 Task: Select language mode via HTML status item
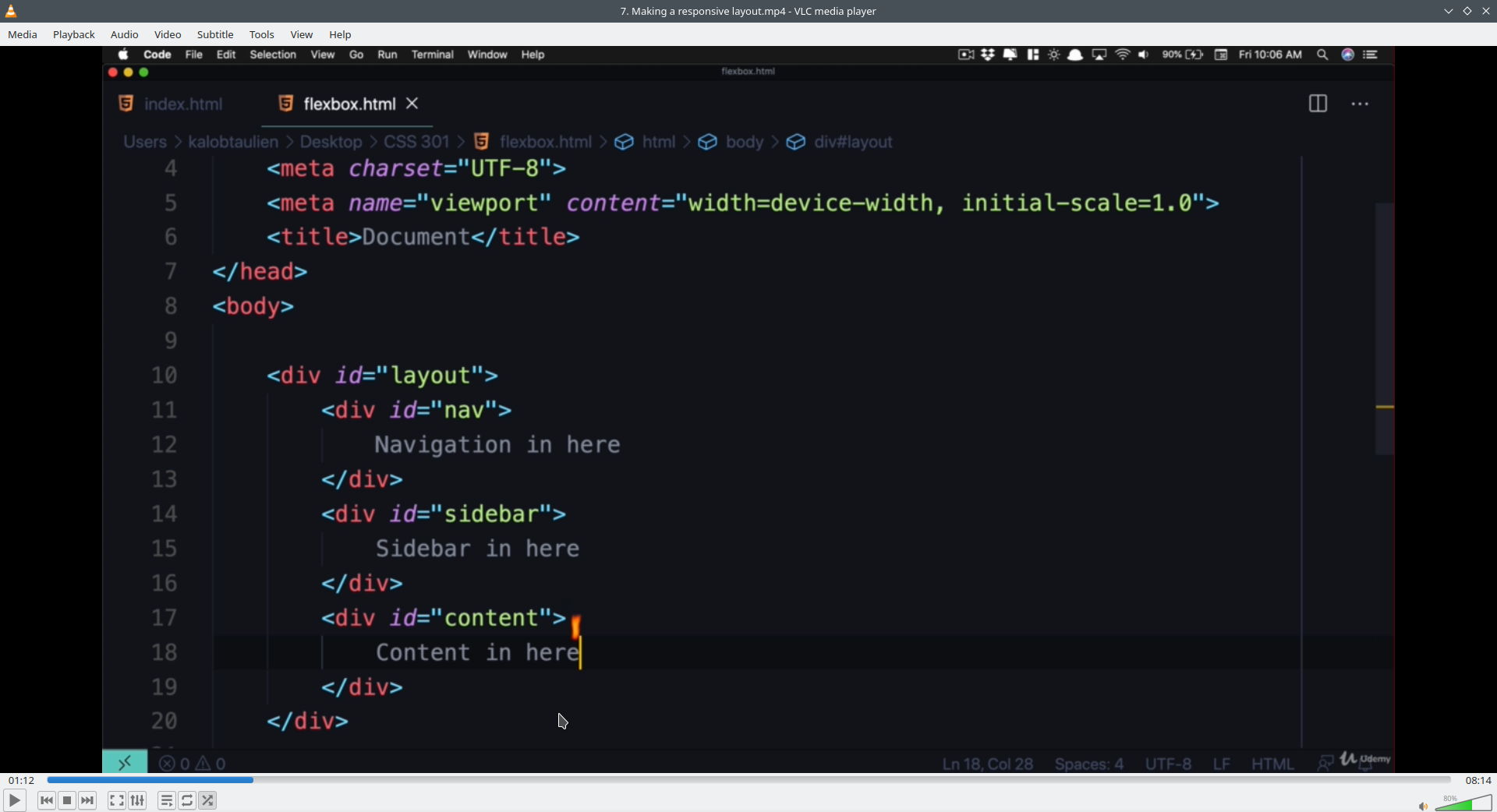[x=1272, y=764]
